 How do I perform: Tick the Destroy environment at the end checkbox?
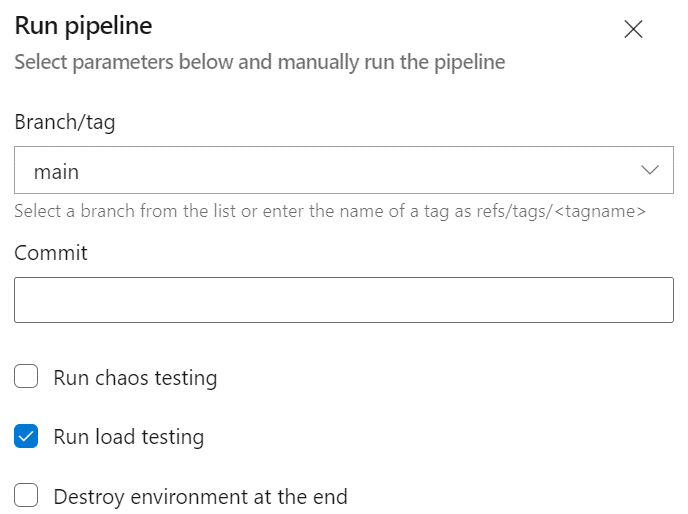[x=26, y=495]
